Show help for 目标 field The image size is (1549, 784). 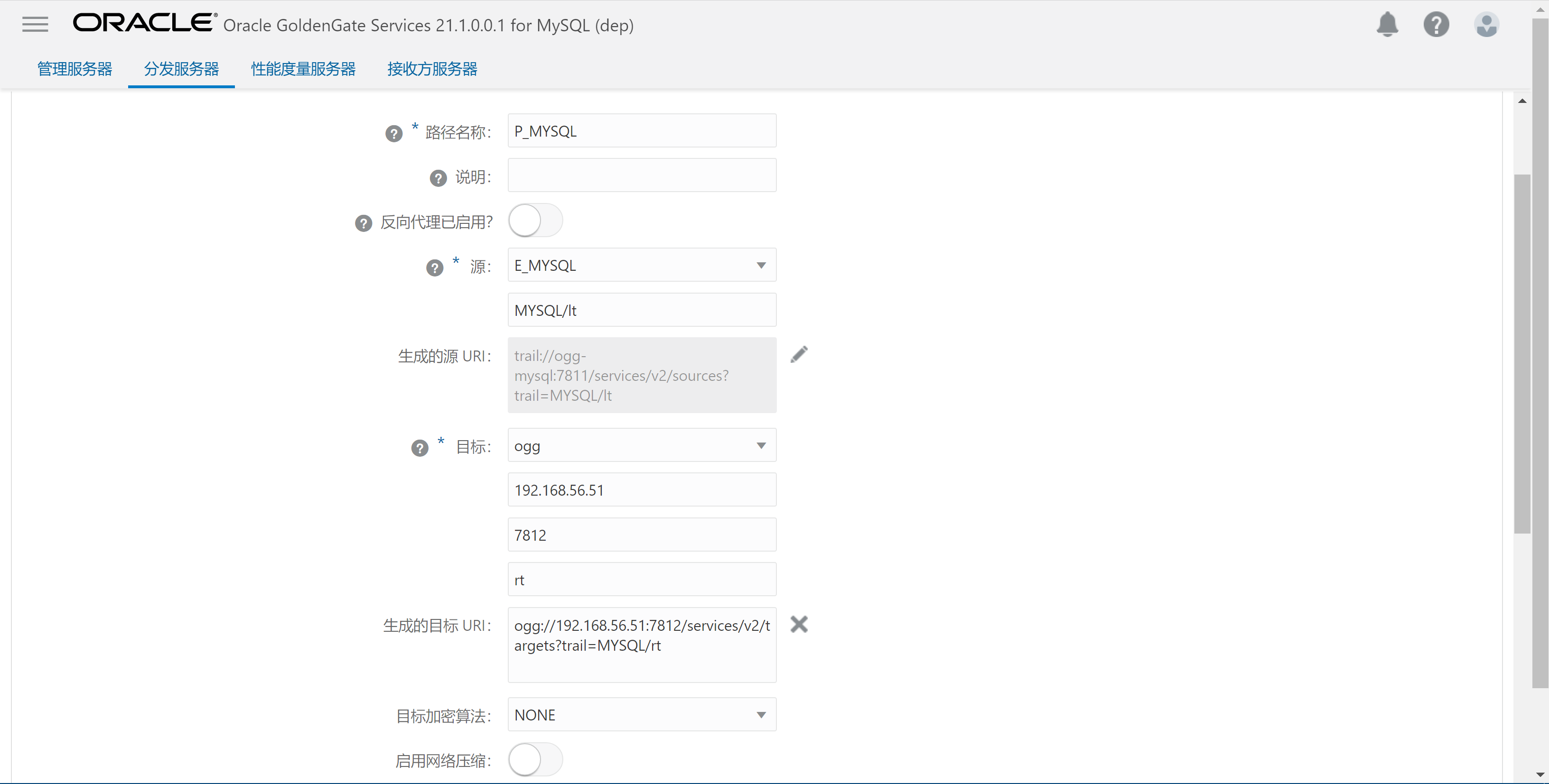tap(420, 448)
